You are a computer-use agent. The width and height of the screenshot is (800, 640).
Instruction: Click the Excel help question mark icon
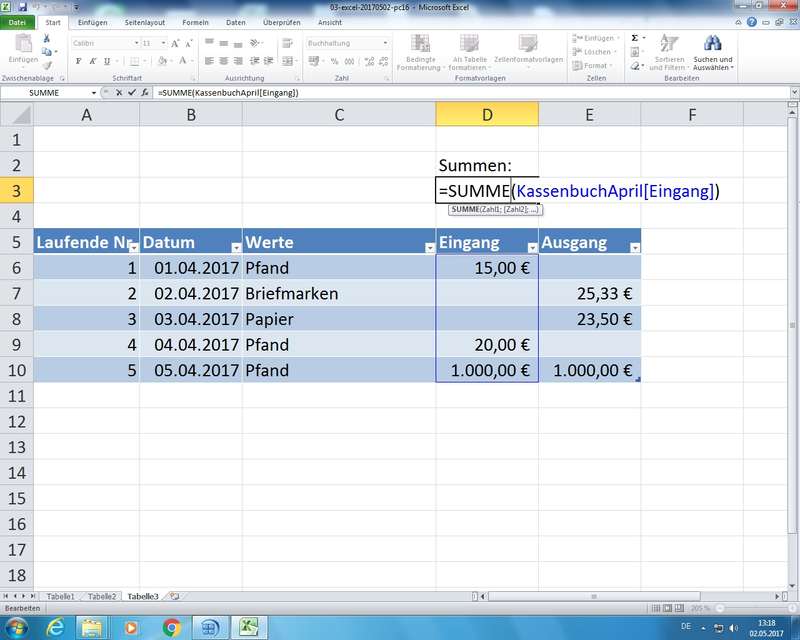[x=752, y=22]
